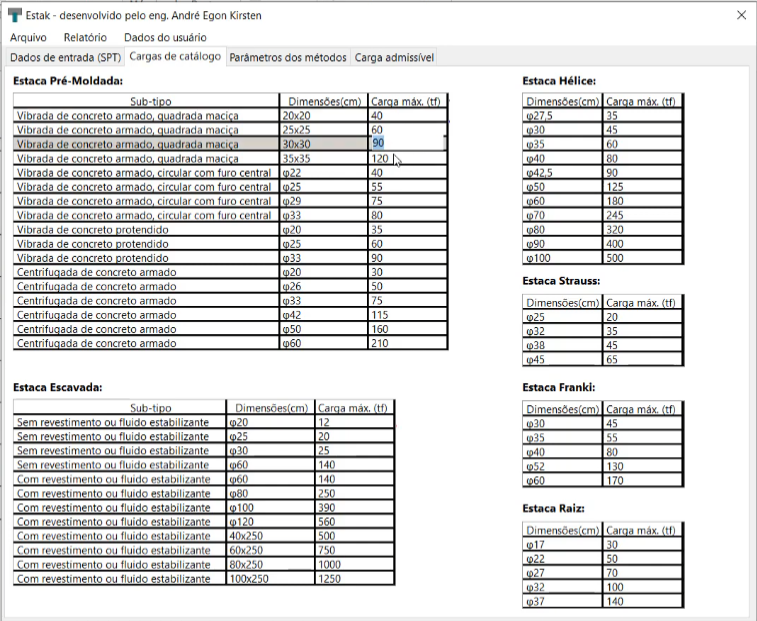
Task: Click Sem revestimento φ60 row sub-tipo
Action: (x=120, y=465)
